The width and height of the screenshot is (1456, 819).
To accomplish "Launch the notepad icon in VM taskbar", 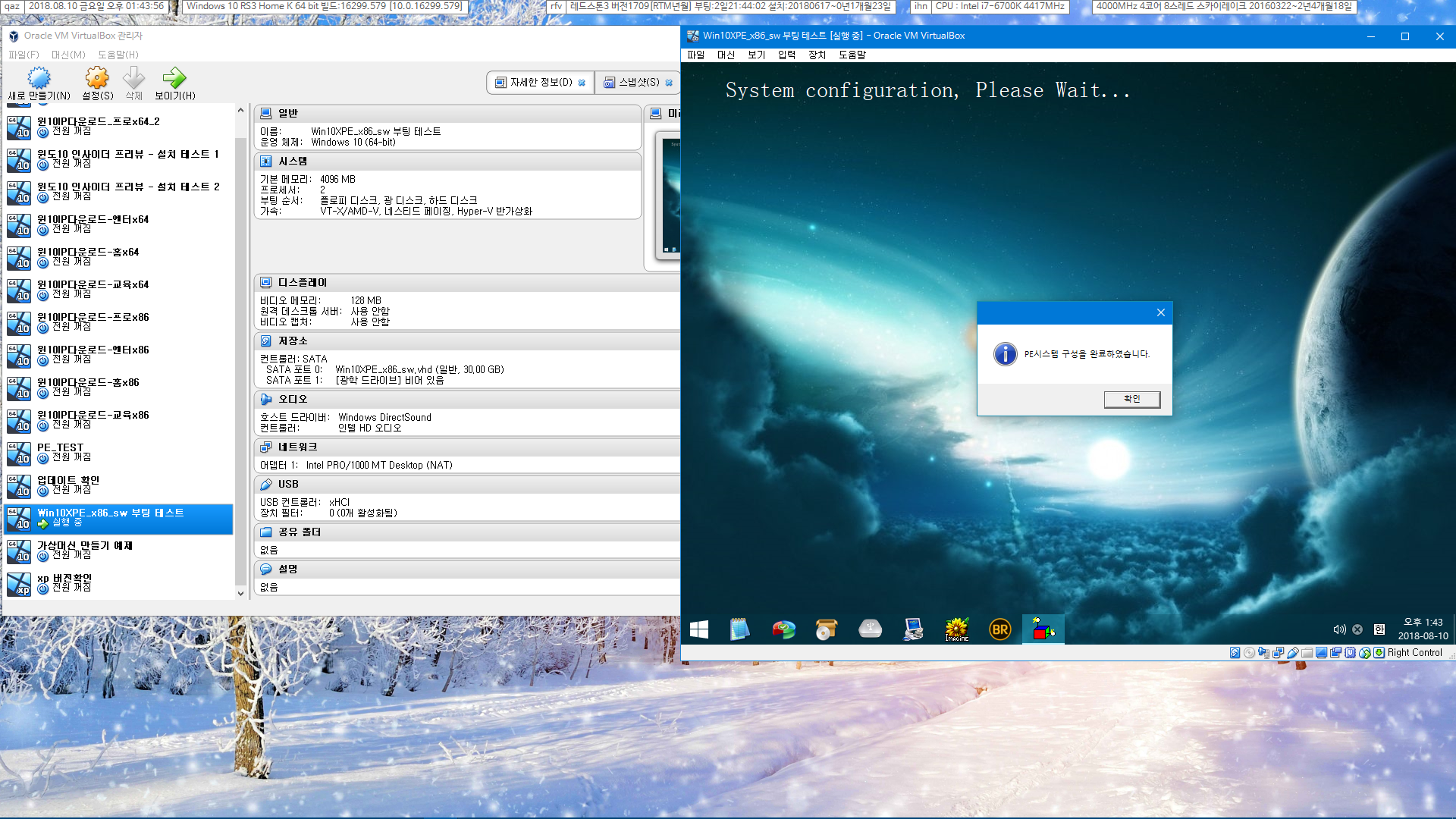I will 739,629.
